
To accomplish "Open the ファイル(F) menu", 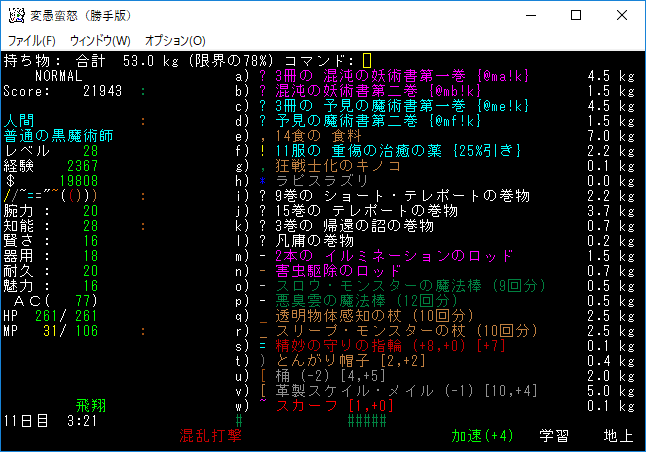I will coord(31,40).
